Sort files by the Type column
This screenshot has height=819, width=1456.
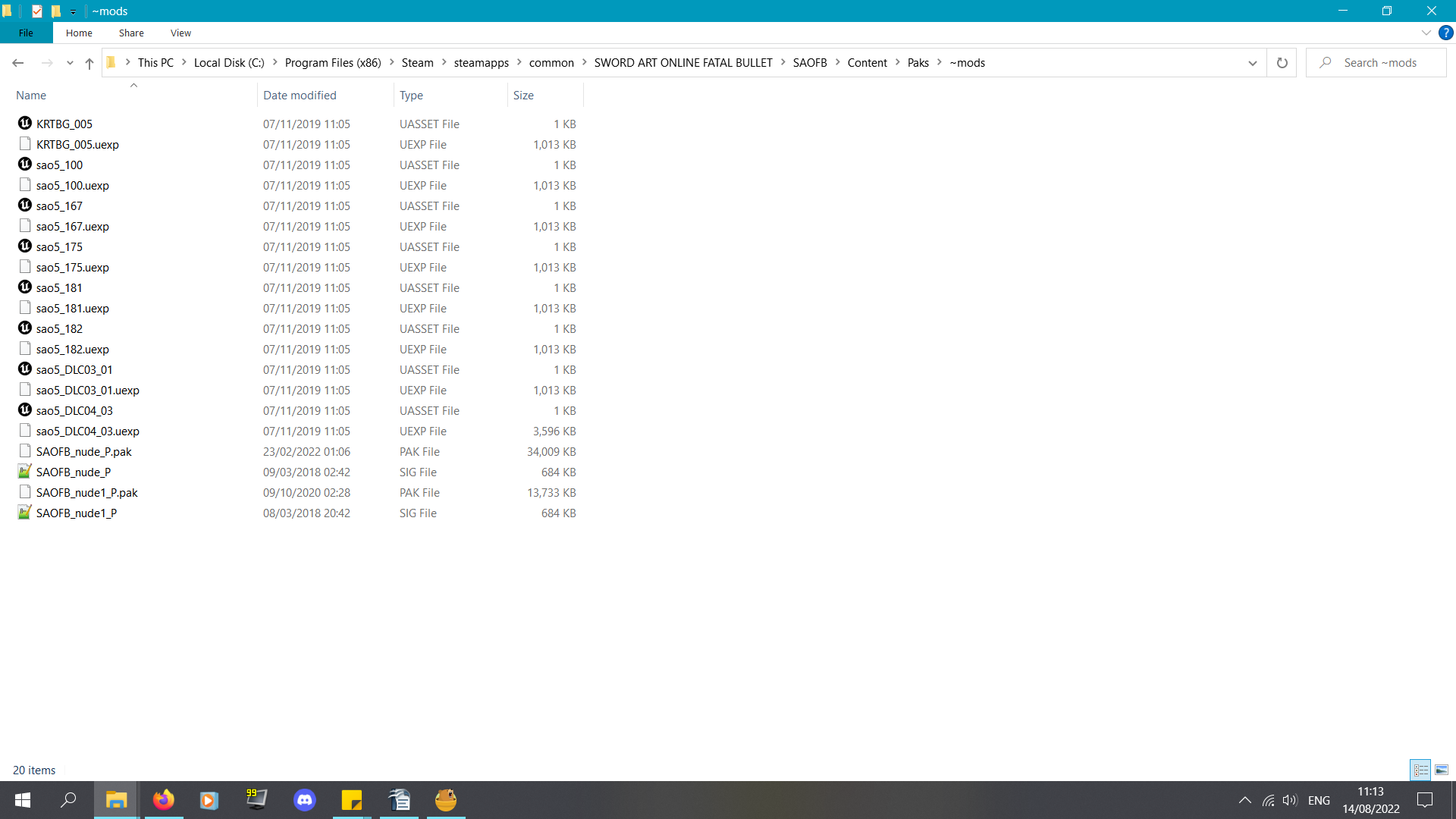[x=450, y=95]
